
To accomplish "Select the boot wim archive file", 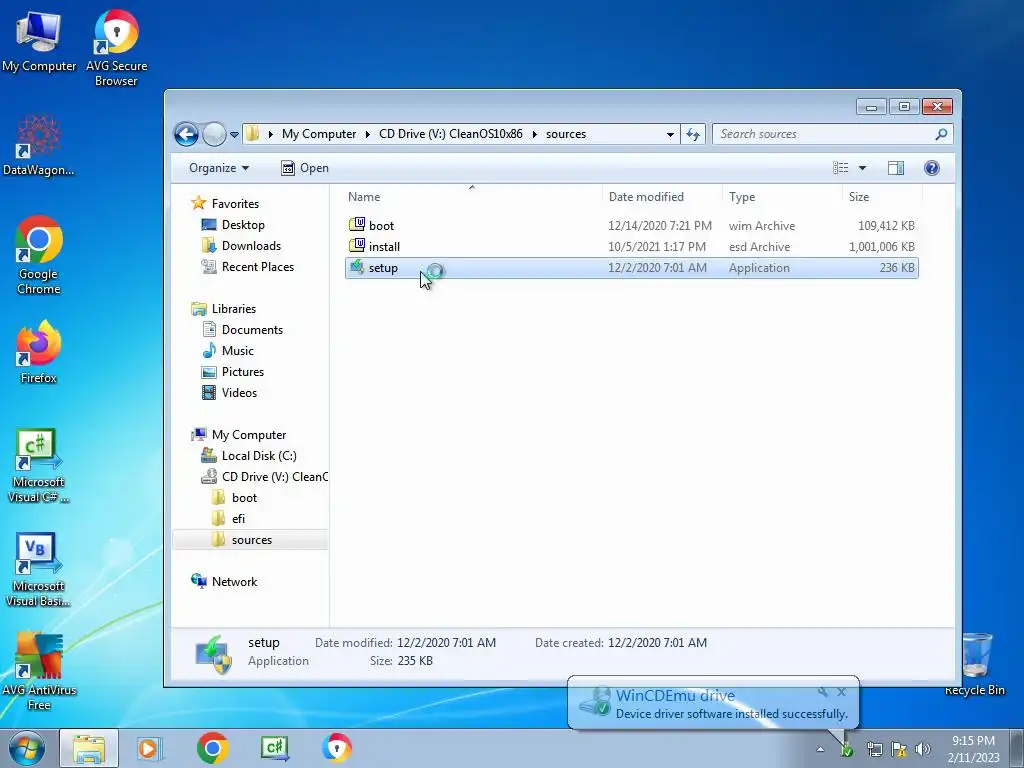I will pos(632,226).
